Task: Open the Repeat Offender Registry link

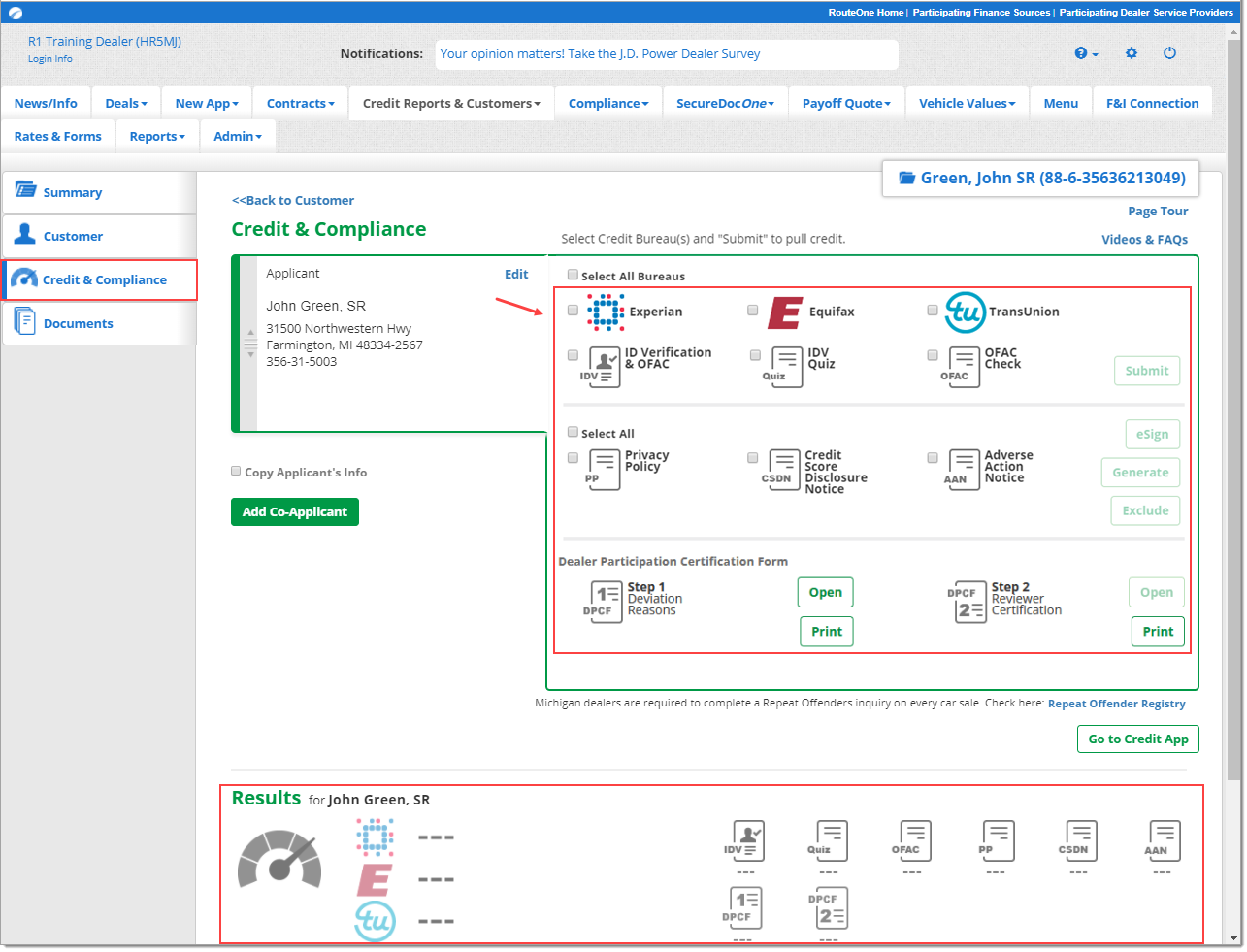Action: coord(1117,704)
